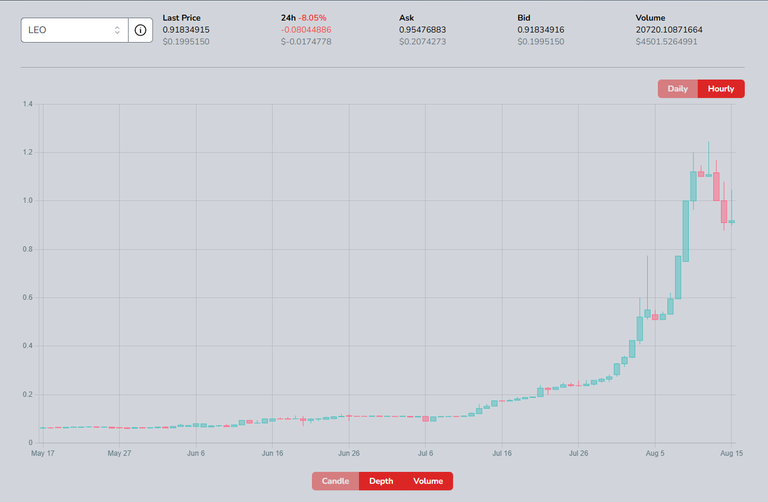Click the $-0.0174778 change in dollars

[x=306, y=42]
